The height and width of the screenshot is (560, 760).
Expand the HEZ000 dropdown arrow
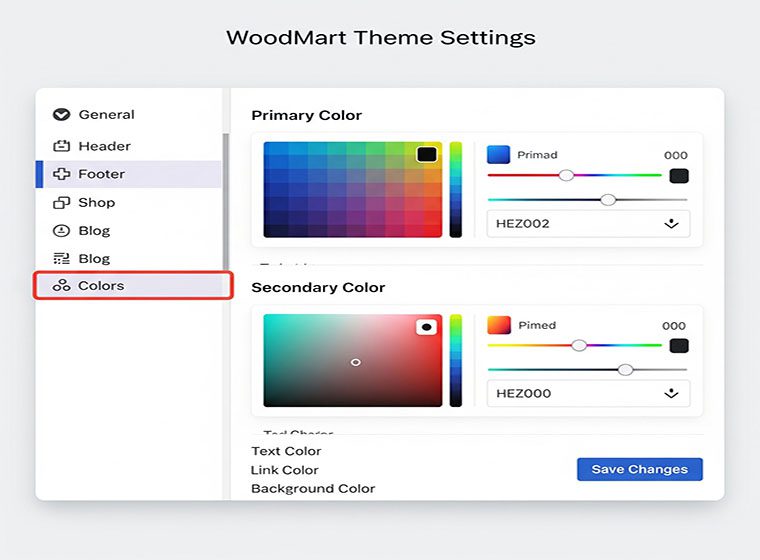coord(671,394)
